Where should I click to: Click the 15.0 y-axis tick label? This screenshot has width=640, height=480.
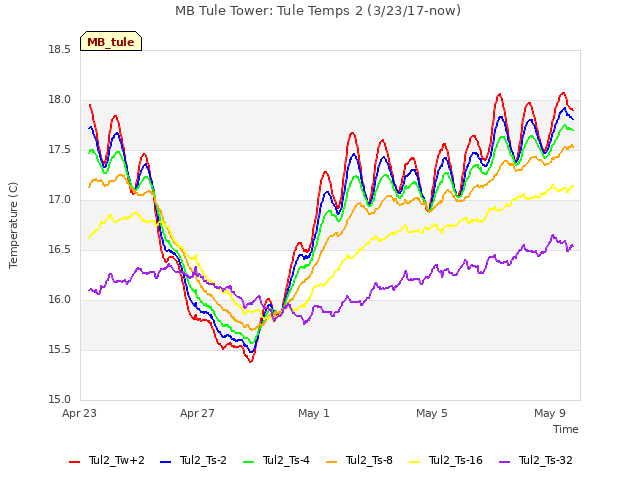click(60, 400)
